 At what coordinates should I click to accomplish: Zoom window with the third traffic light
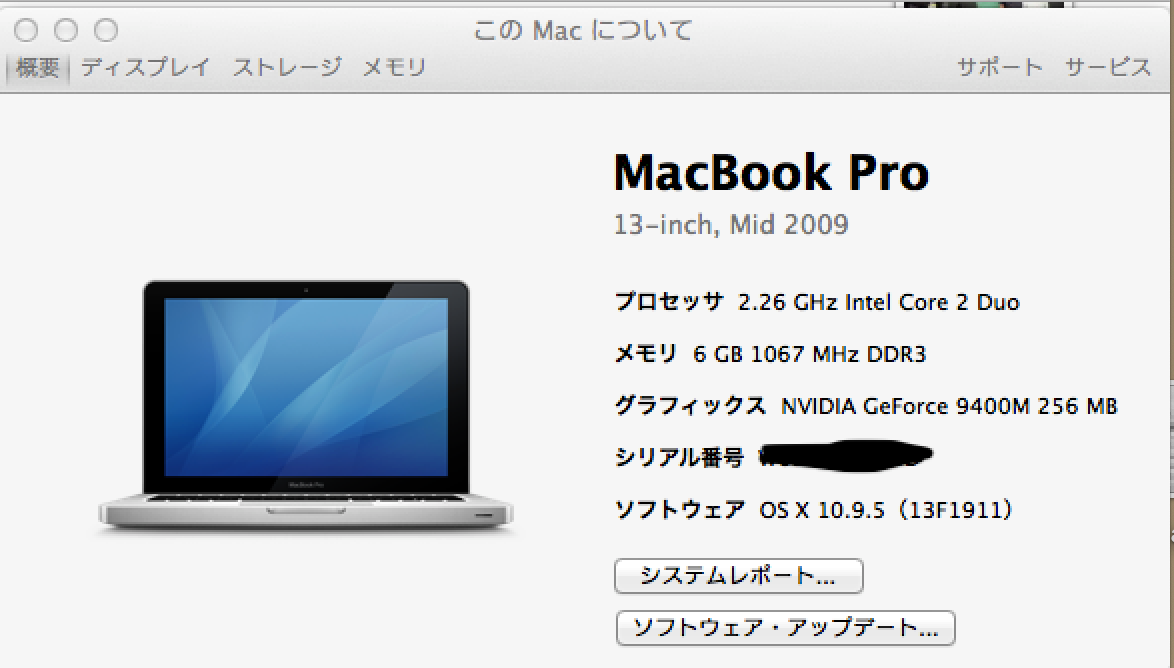pyautogui.click(x=106, y=30)
